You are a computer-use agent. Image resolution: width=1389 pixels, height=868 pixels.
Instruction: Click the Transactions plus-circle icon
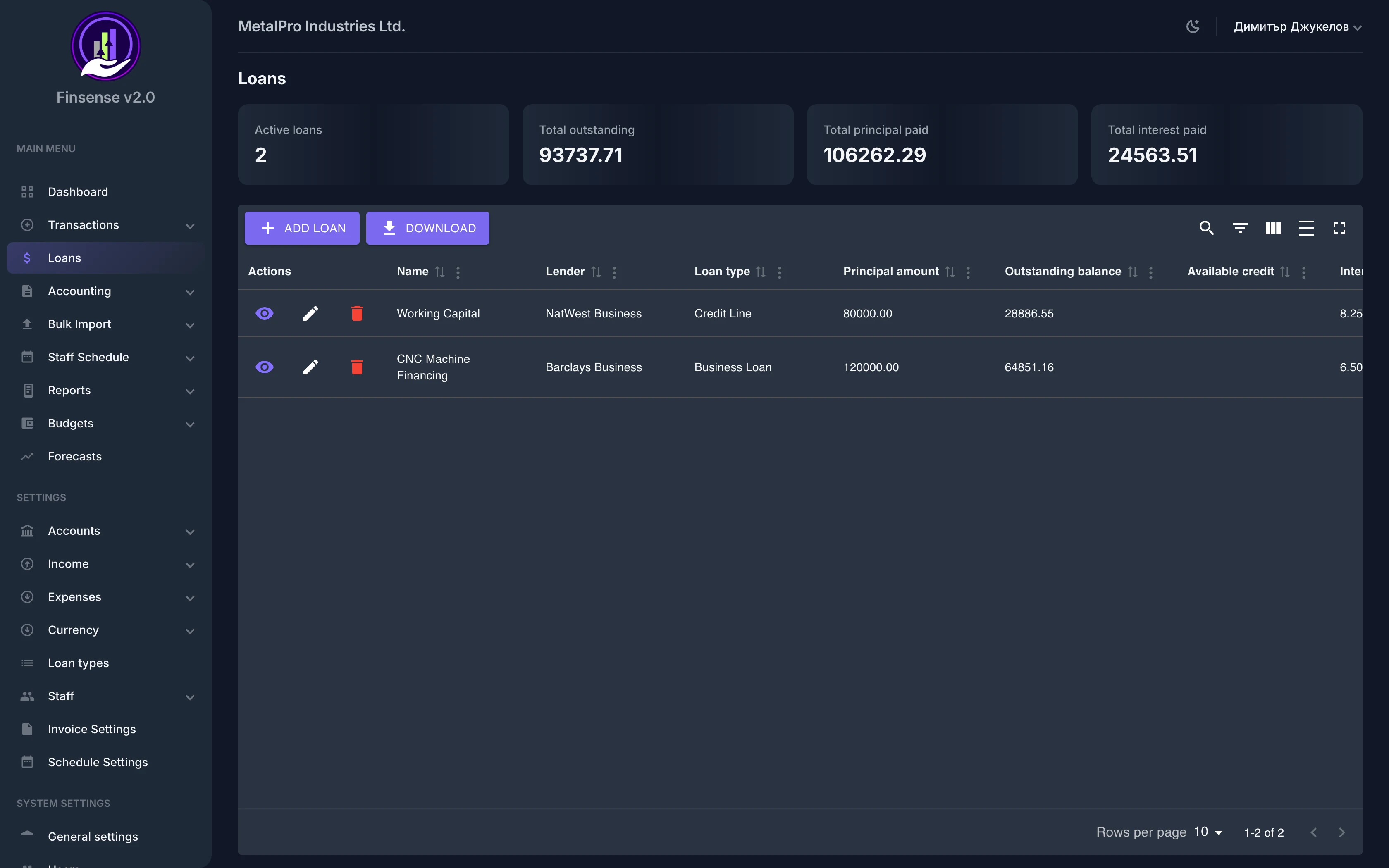click(x=27, y=225)
